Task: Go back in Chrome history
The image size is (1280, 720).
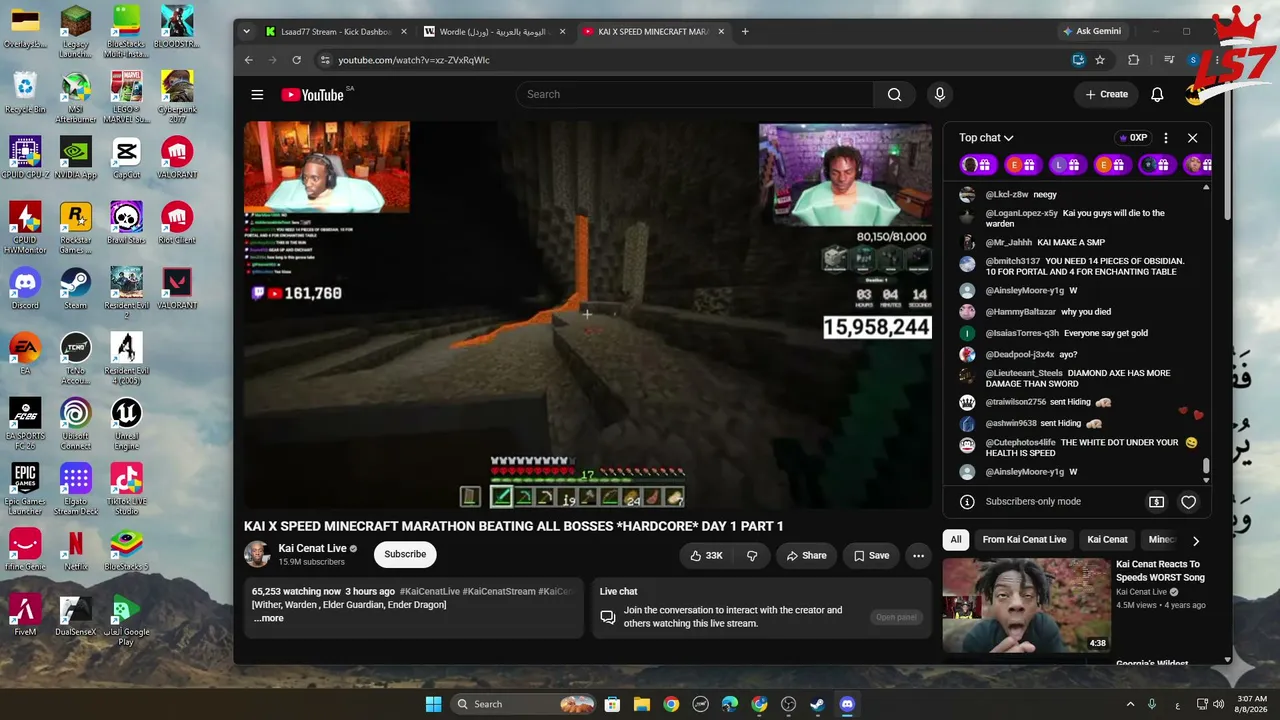Action: pos(249,60)
